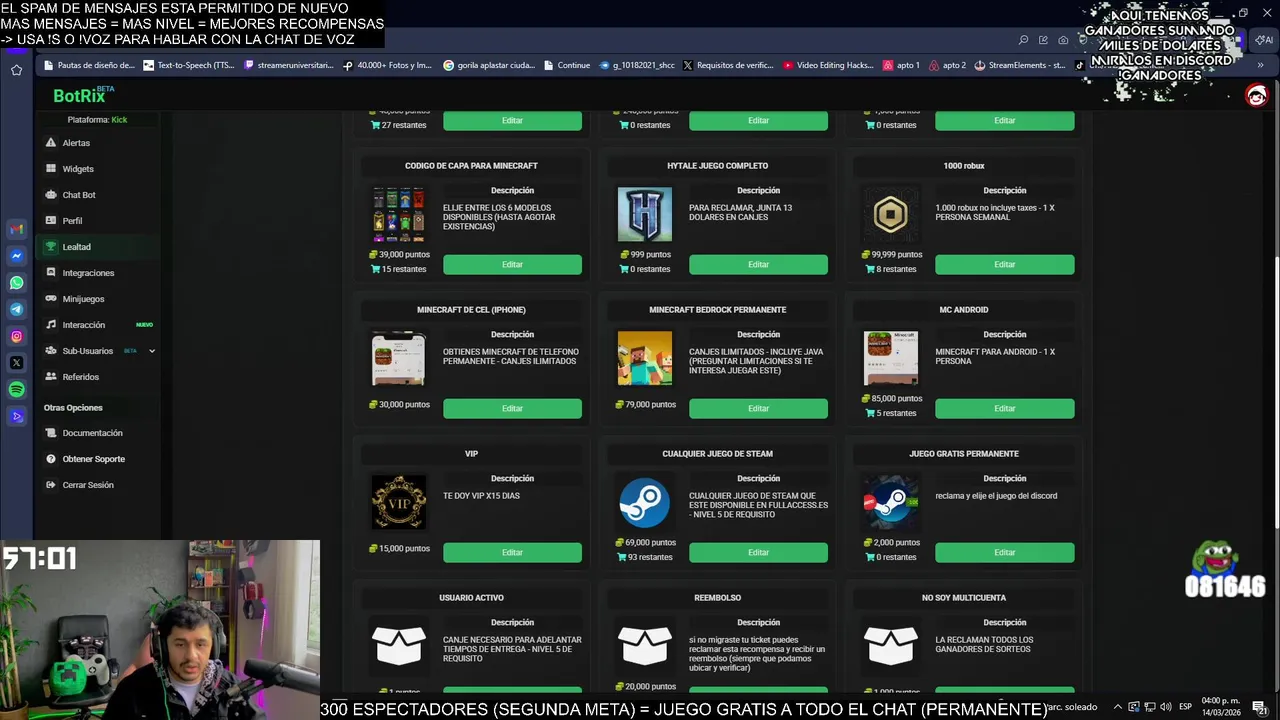The width and height of the screenshot is (1280, 720).
Task: Click the Hytale reward thumbnail
Action: click(x=645, y=214)
